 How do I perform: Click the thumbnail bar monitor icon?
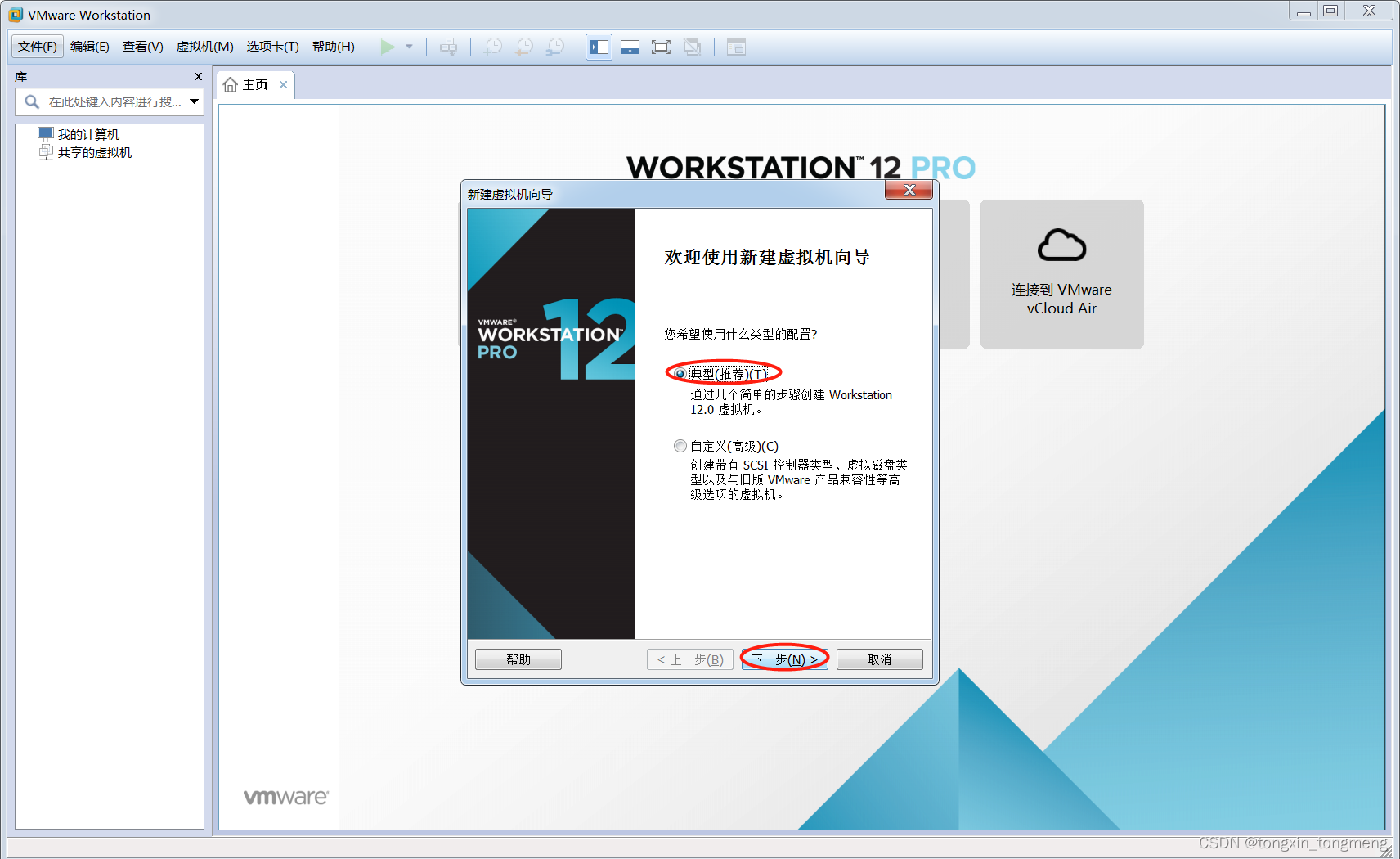pyautogui.click(x=630, y=47)
